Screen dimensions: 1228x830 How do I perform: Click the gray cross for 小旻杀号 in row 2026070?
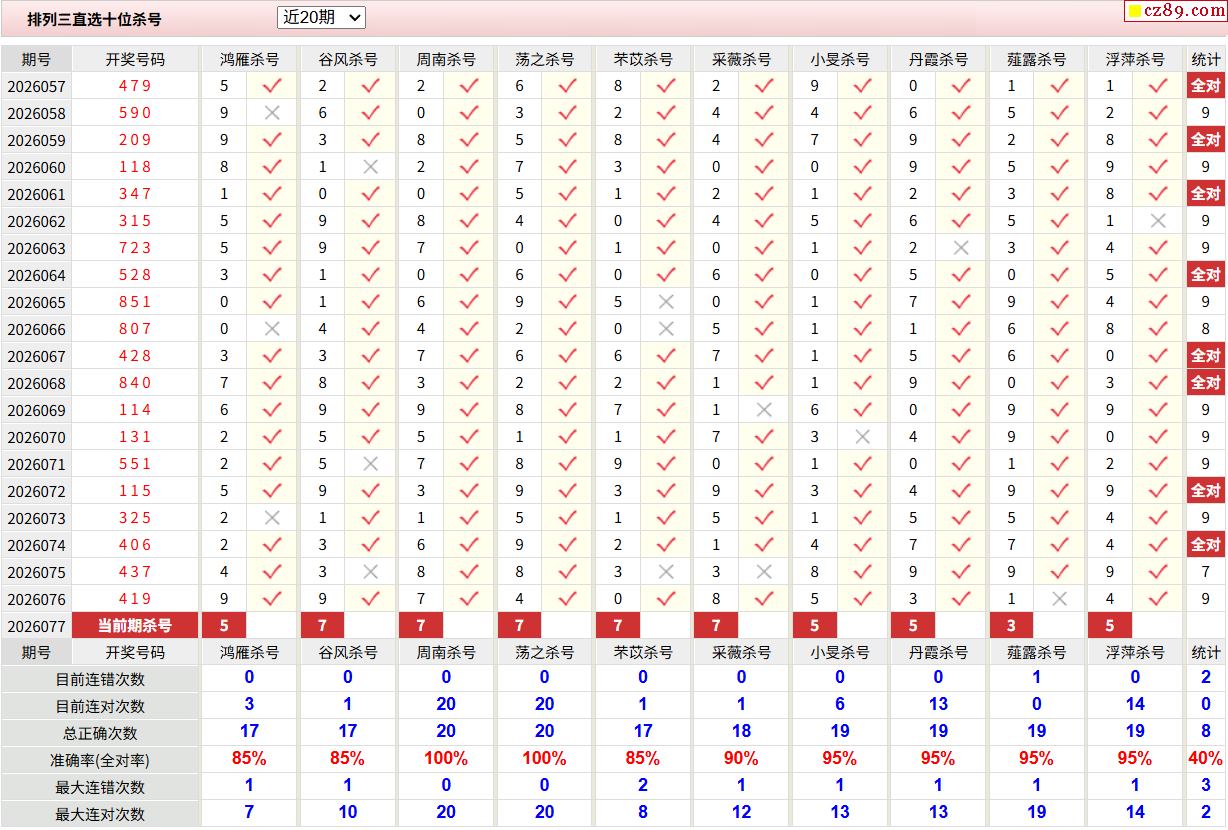click(862, 437)
